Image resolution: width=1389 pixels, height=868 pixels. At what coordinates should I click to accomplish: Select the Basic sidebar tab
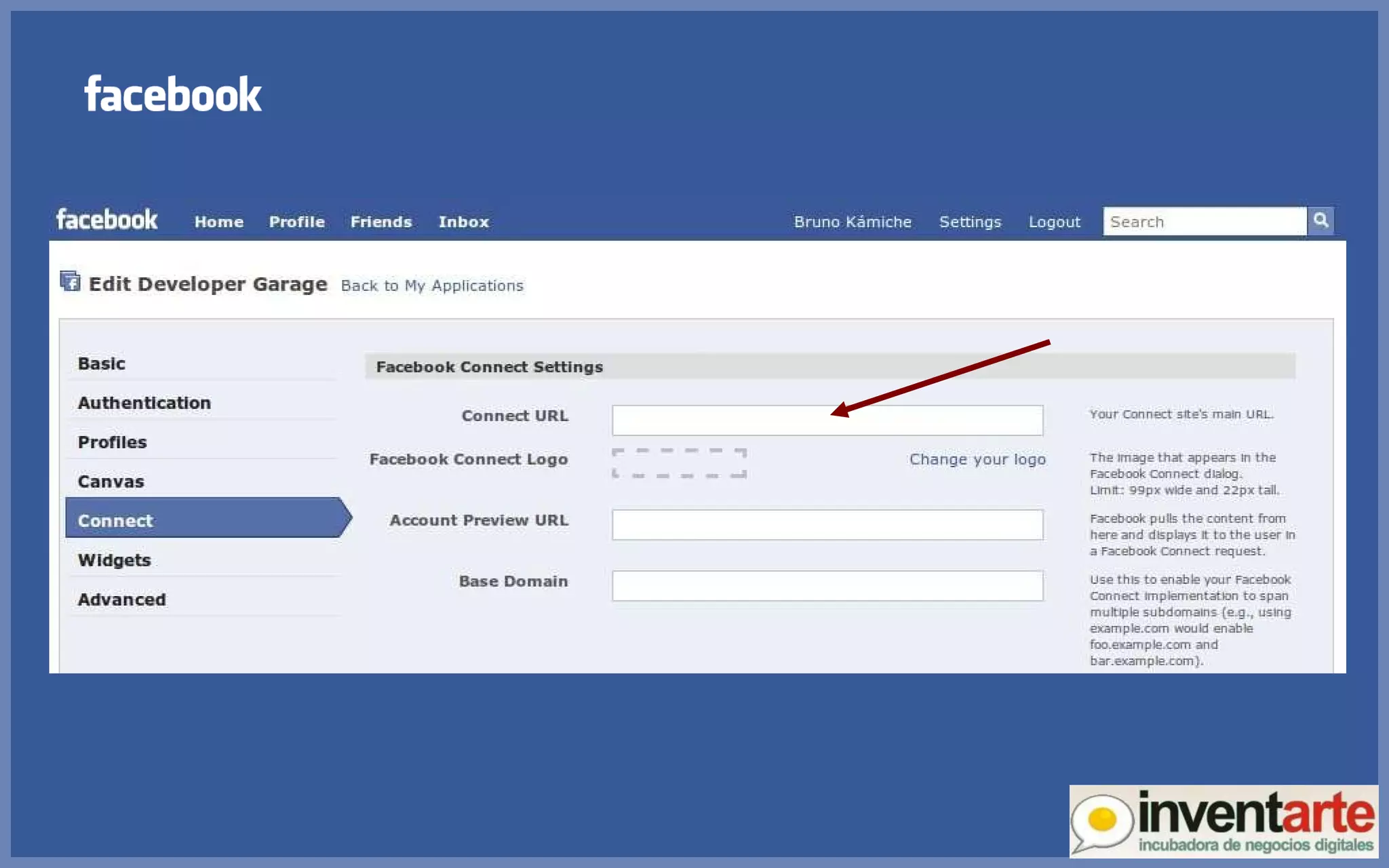(102, 363)
